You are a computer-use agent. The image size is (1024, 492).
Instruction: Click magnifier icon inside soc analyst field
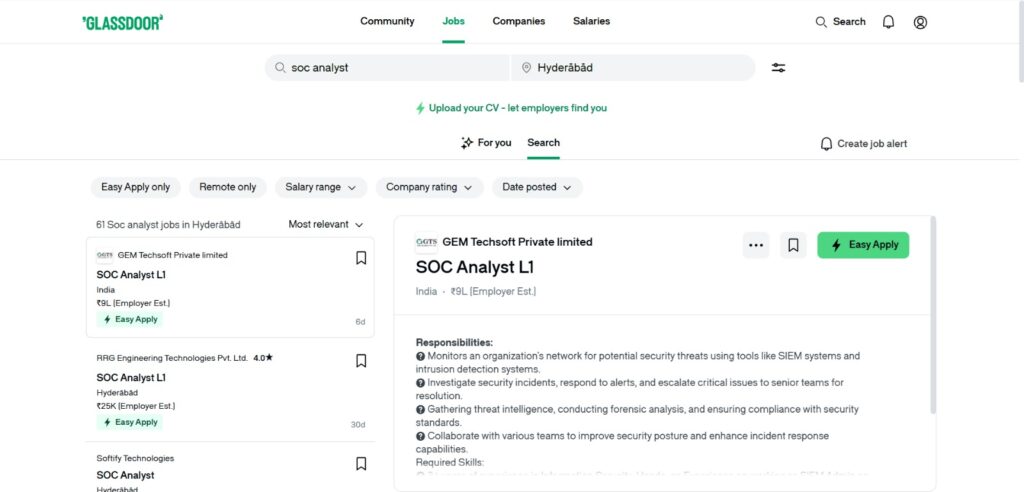click(x=280, y=68)
